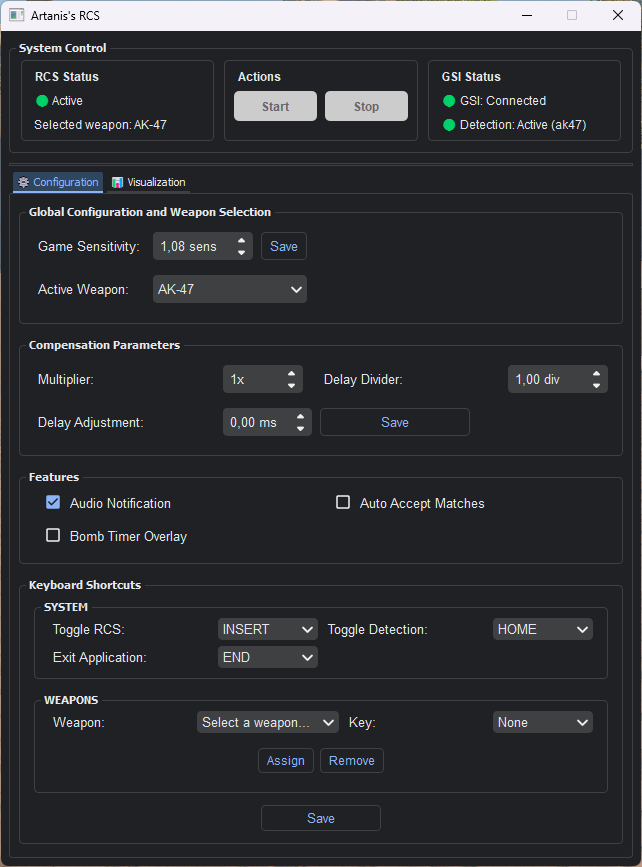Close the Artanis's RCS window

pos(618,15)
